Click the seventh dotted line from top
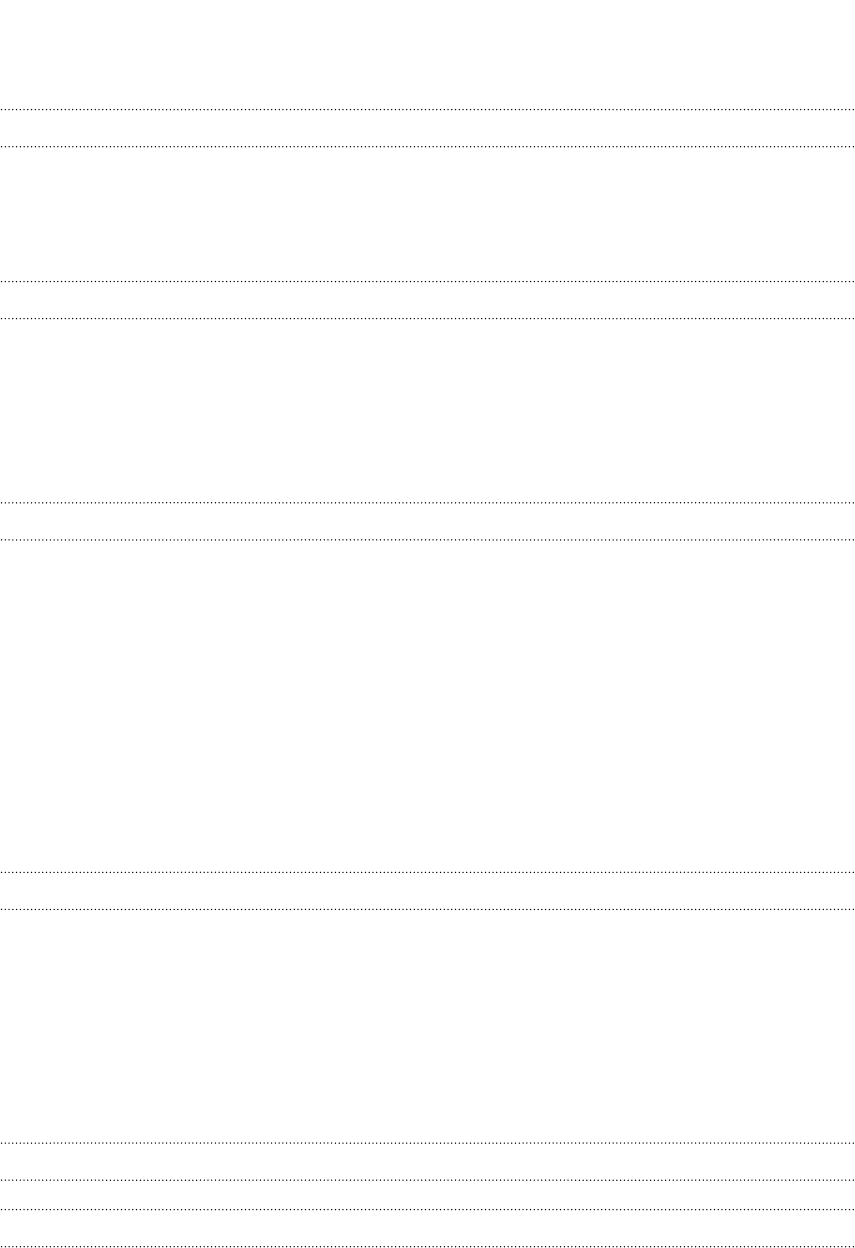 coord(427,873)
